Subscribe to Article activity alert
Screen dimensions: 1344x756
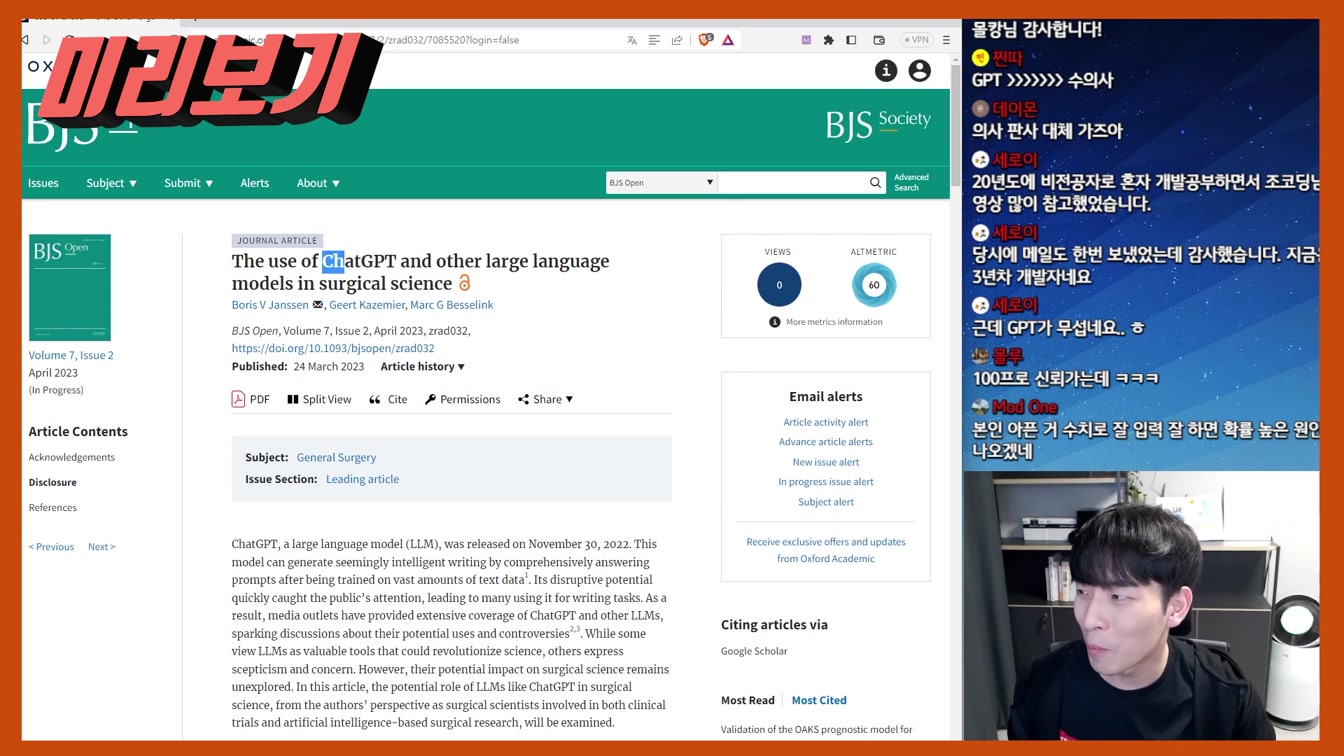826,422
